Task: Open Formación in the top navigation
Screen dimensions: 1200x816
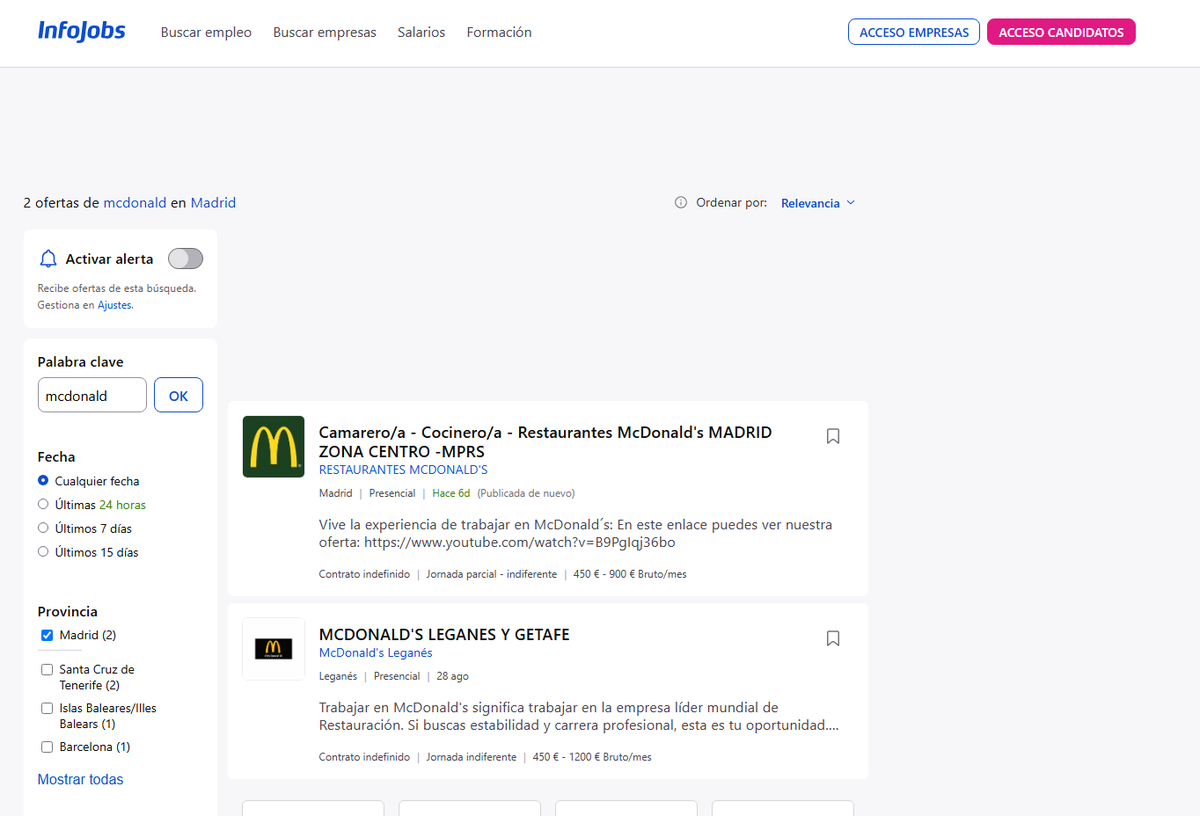Action: [x=499, y=32]
